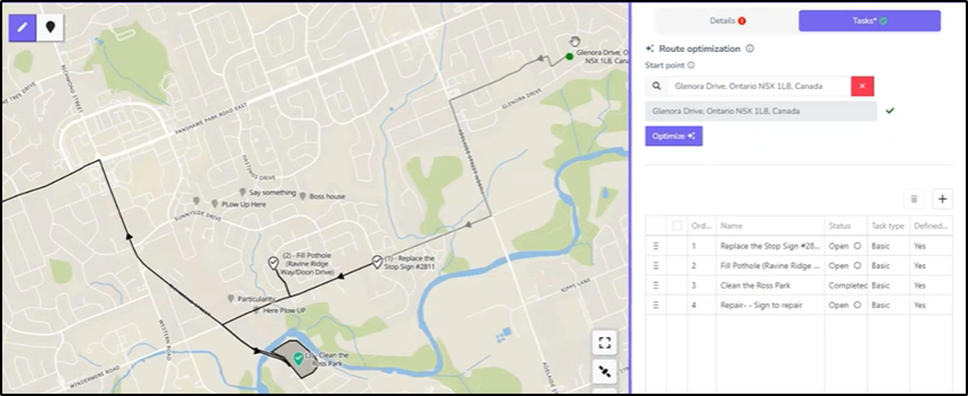Toggle the select-all checkbox in table header

coord(677,226)
